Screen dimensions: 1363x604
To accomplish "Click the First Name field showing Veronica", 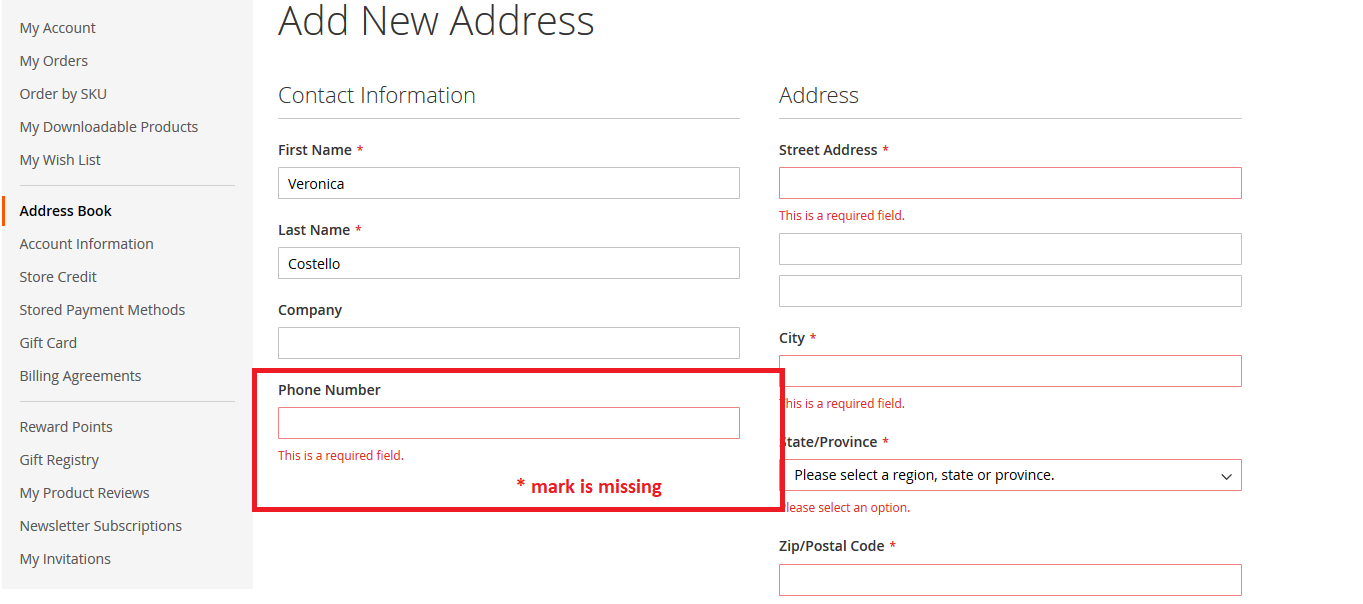I will 508,183.
